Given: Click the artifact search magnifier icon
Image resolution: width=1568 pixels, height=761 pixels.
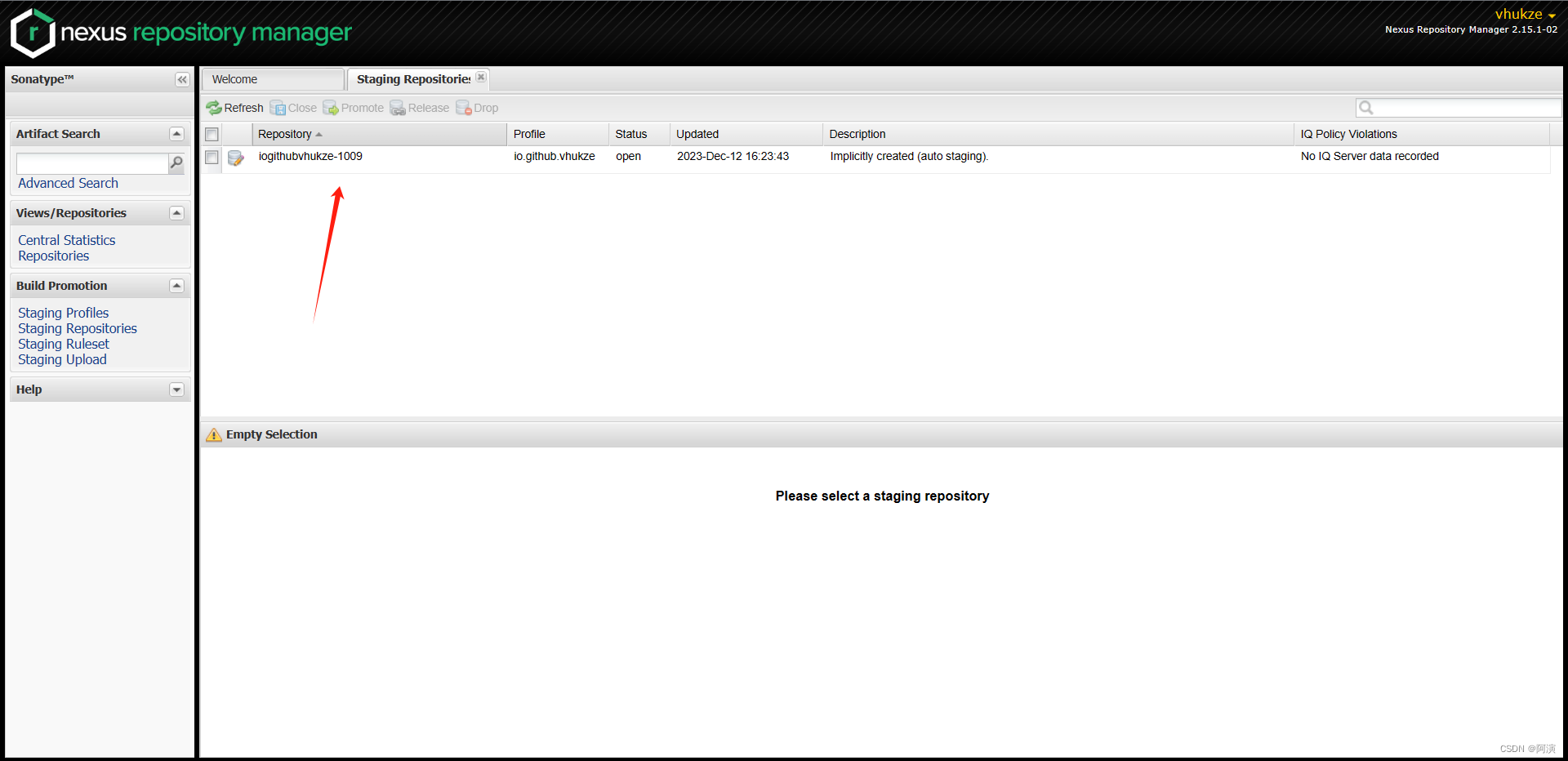Looking at the screenshot, I should [176, 163].
